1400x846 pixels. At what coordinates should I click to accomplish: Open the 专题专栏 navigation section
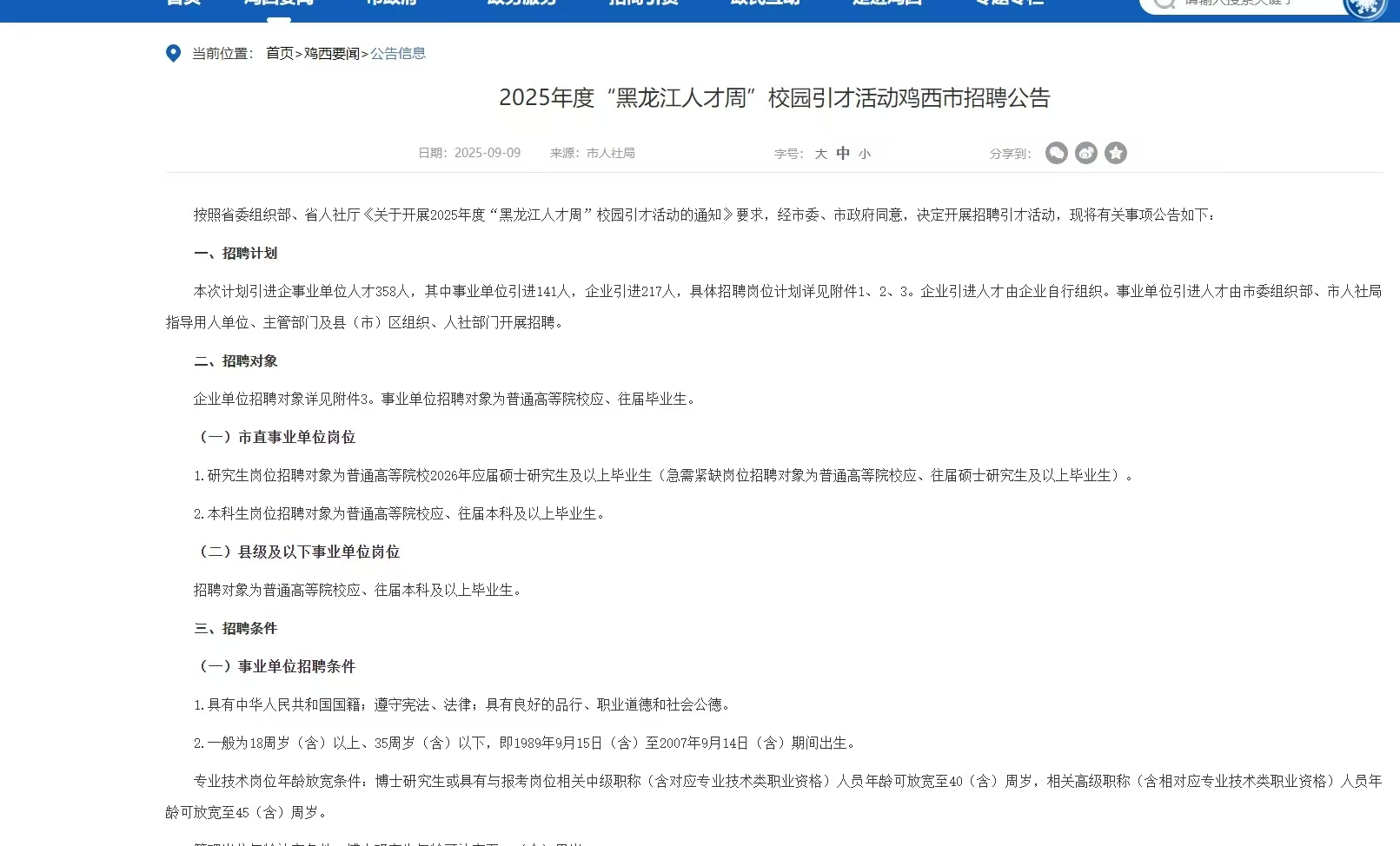(1006, 4)
